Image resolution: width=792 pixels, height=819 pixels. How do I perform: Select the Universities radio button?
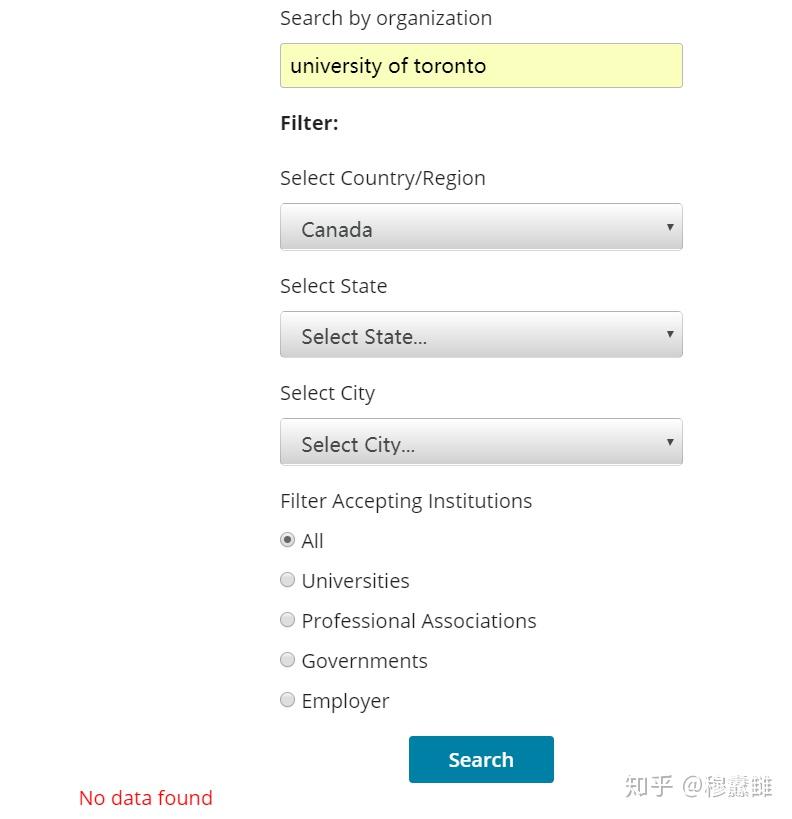(287, 579)
